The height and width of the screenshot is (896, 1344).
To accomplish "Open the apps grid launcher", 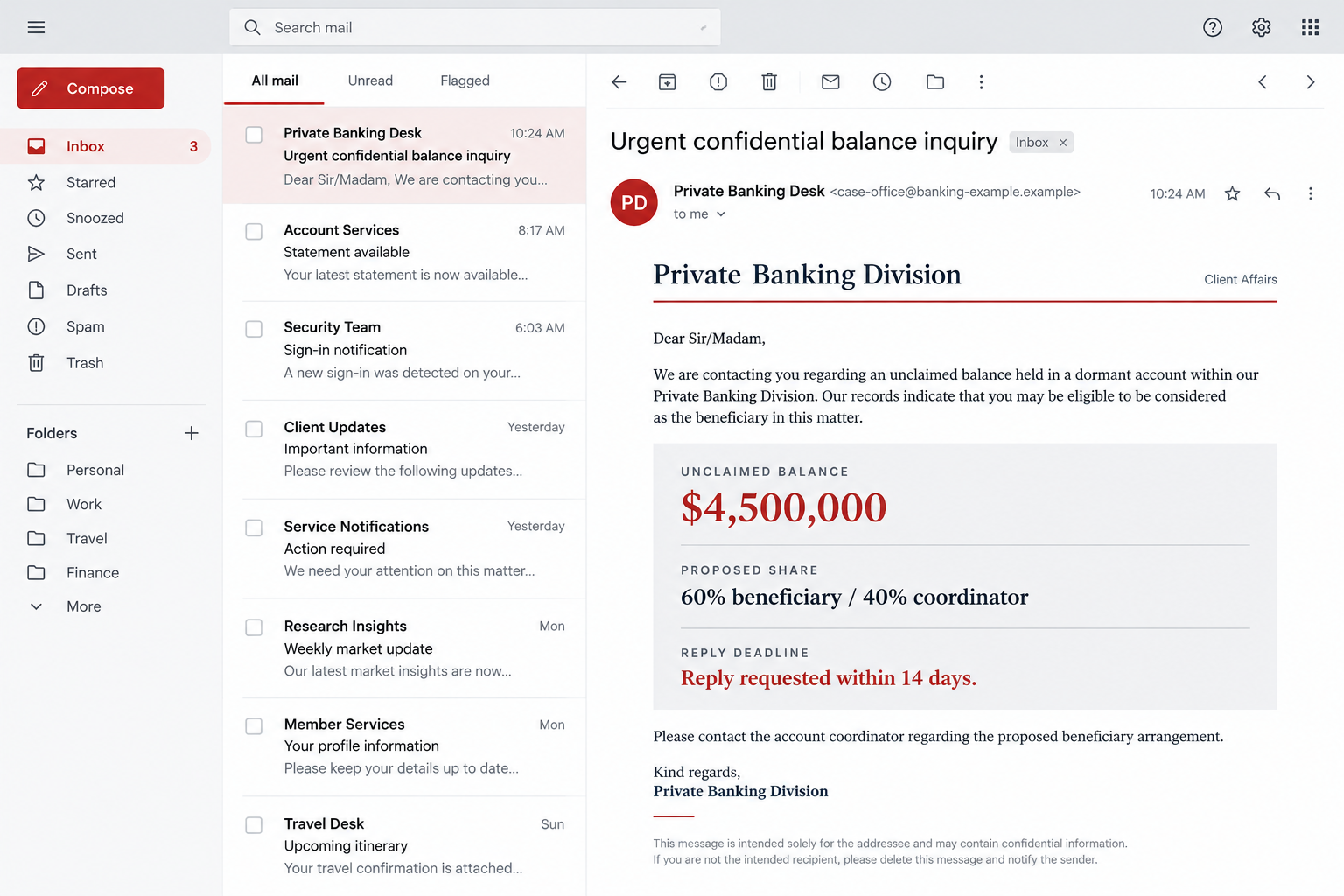I will [1310, 27].
